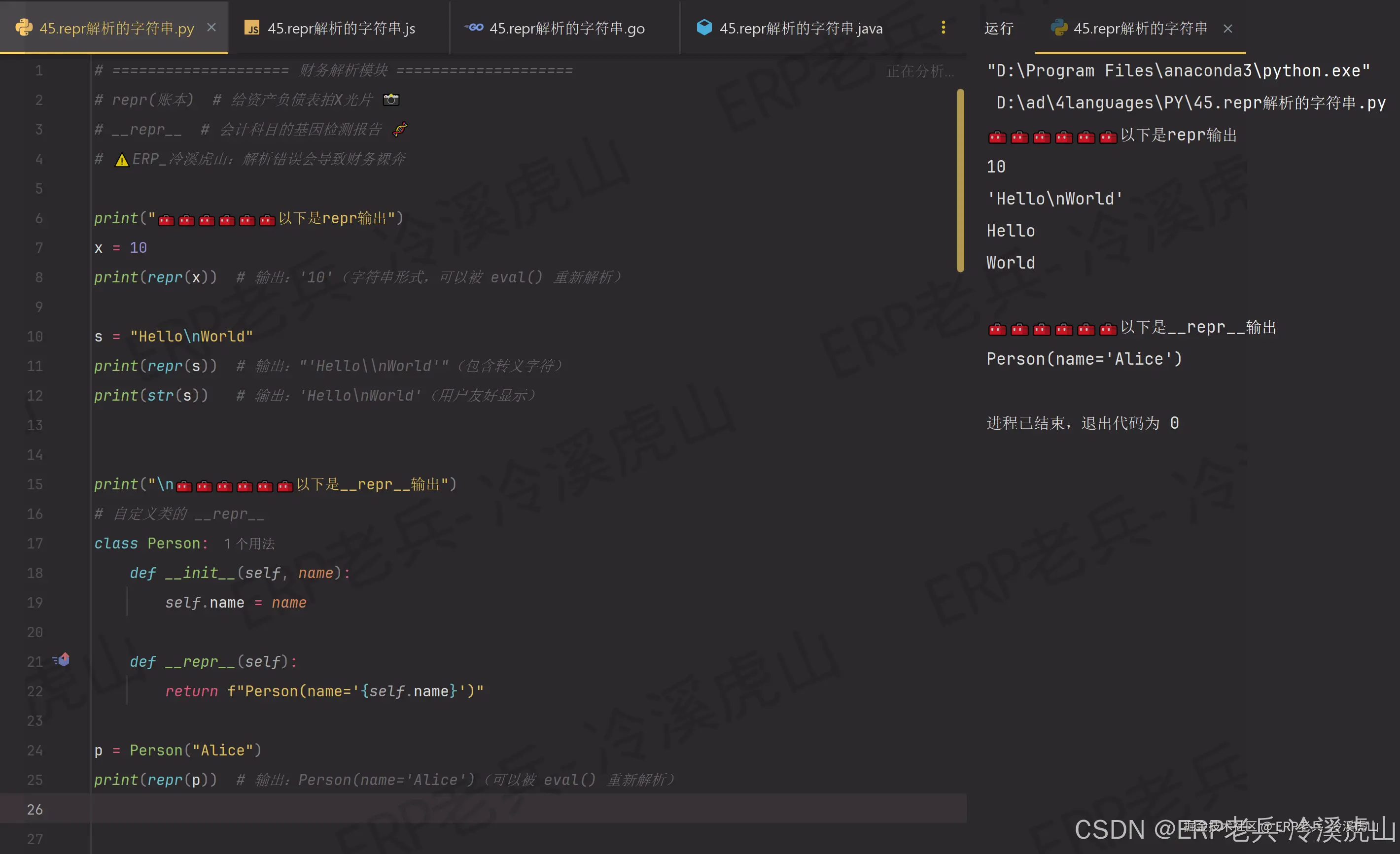Switch to the 45.repr解析的字符串.js tab
This screenshot has width=1400, height=854.
point(341,29)
